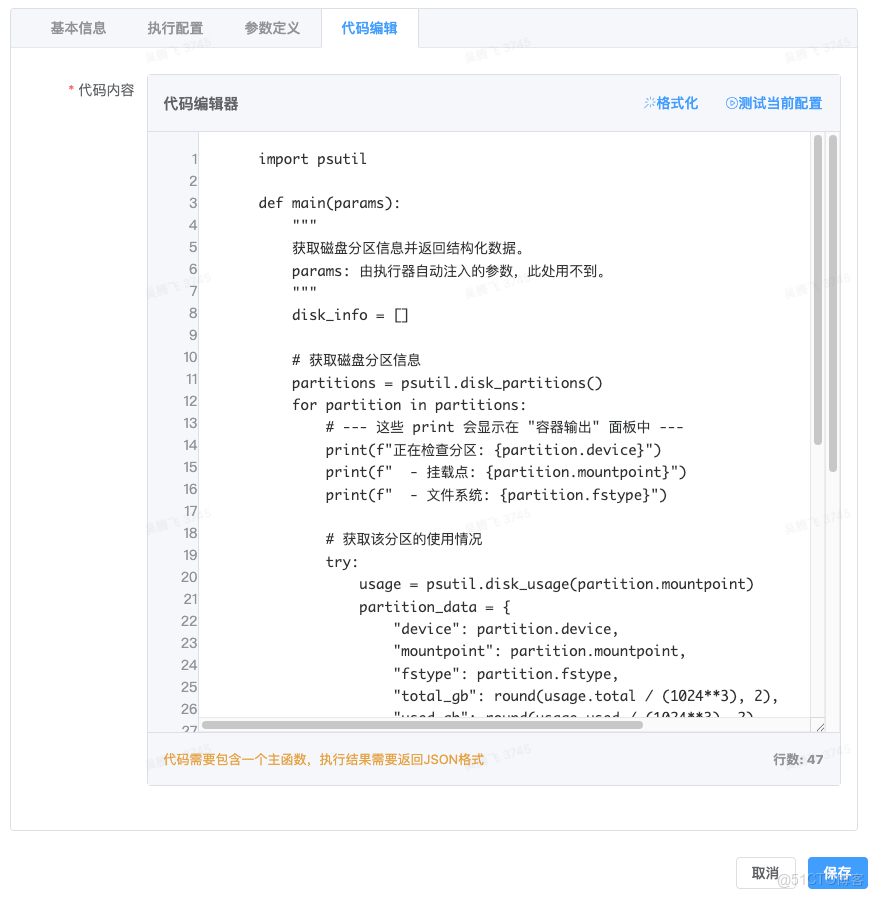This screenshot has height=897, width=875.
Task: Click the print line with 文件系统
Action: [x=496, y=495]
